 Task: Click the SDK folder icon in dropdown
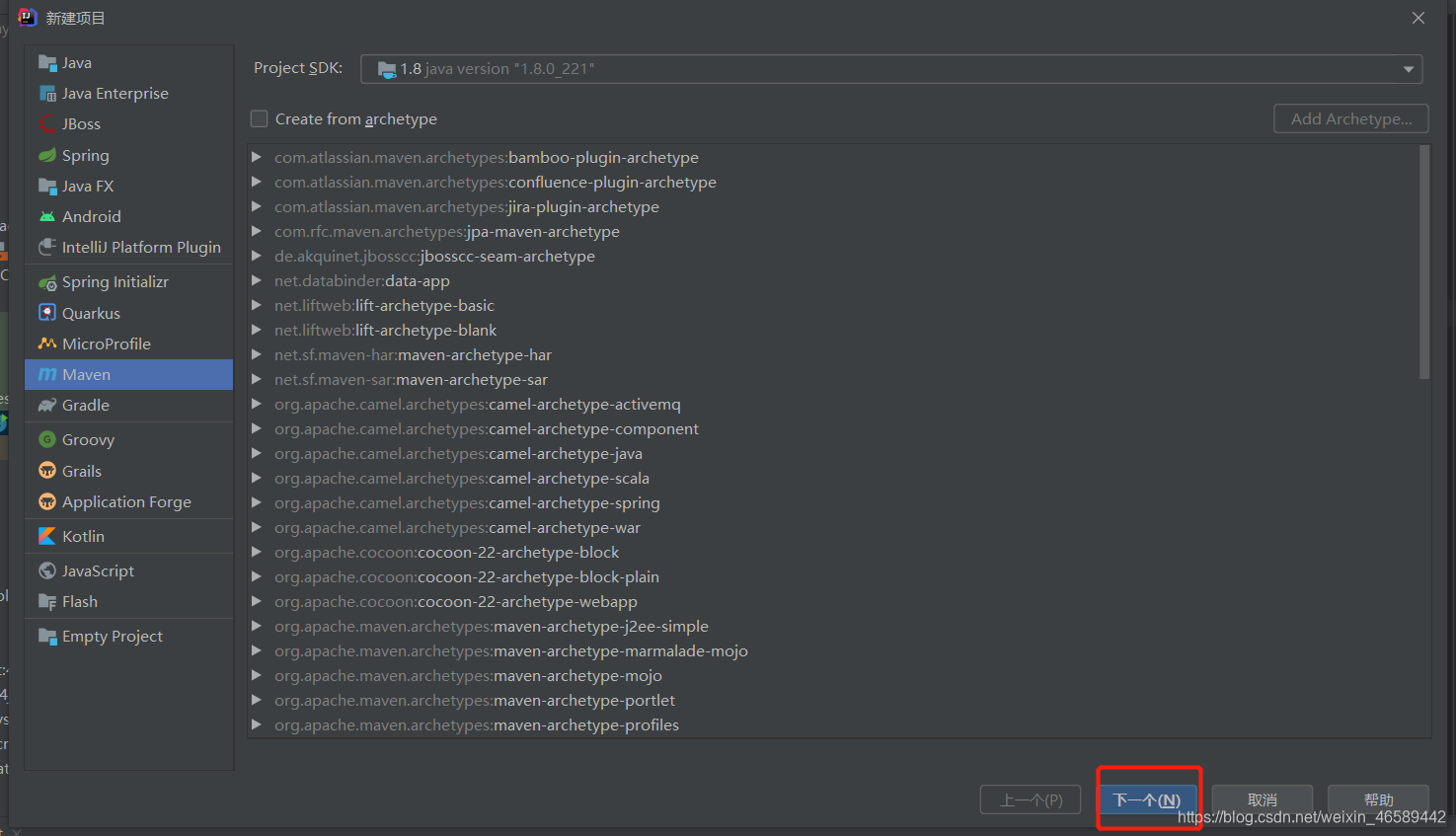(387, 69)
